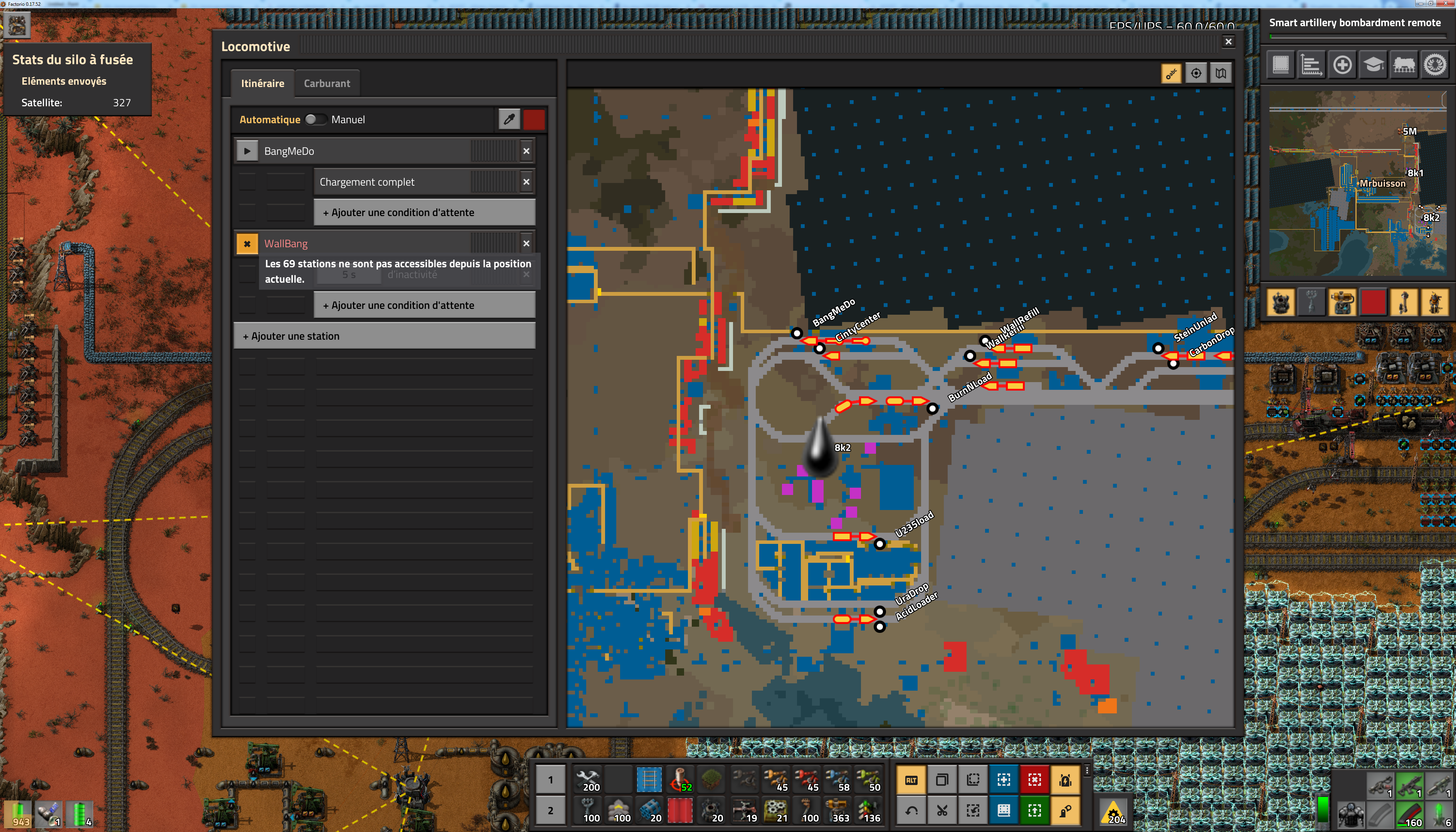This screenshot has width=1456, height=832.
Task: Add a wait condition under BangMeDo
Action: [425, 213]
